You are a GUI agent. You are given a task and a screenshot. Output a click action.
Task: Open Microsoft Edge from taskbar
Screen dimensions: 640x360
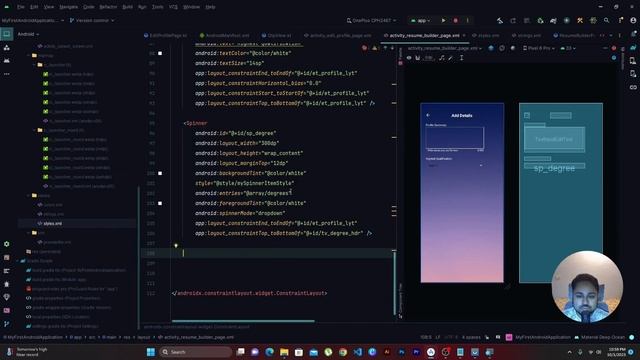coord(269,352)
